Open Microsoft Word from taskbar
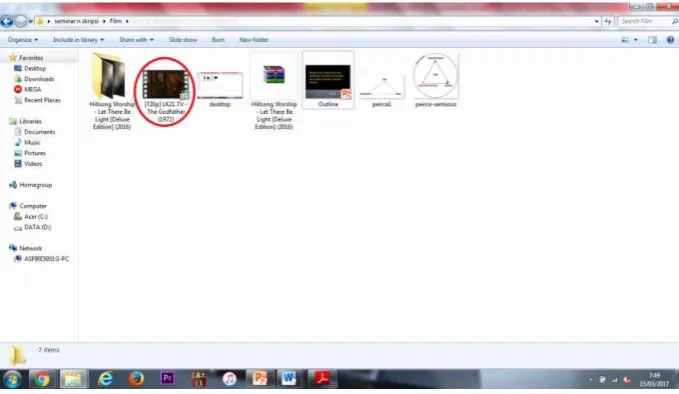Screen dimensions: 679x394 288,379
